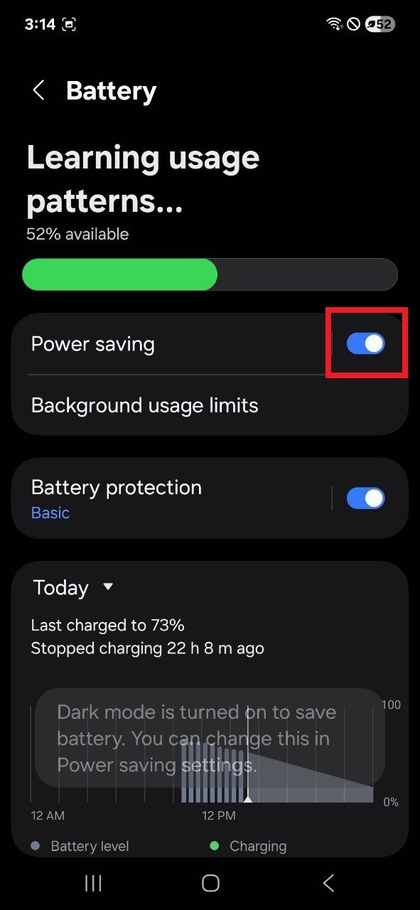Tap the Basic protection mode link

(50, 513)
